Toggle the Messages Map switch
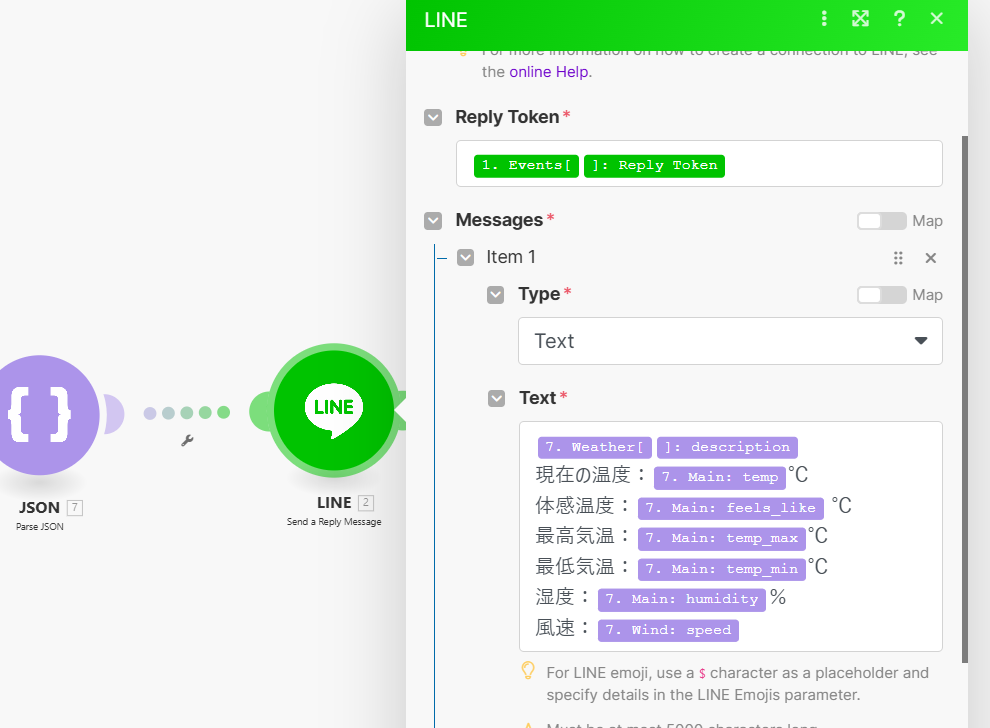Screen dimensions: 990x728 881,221
